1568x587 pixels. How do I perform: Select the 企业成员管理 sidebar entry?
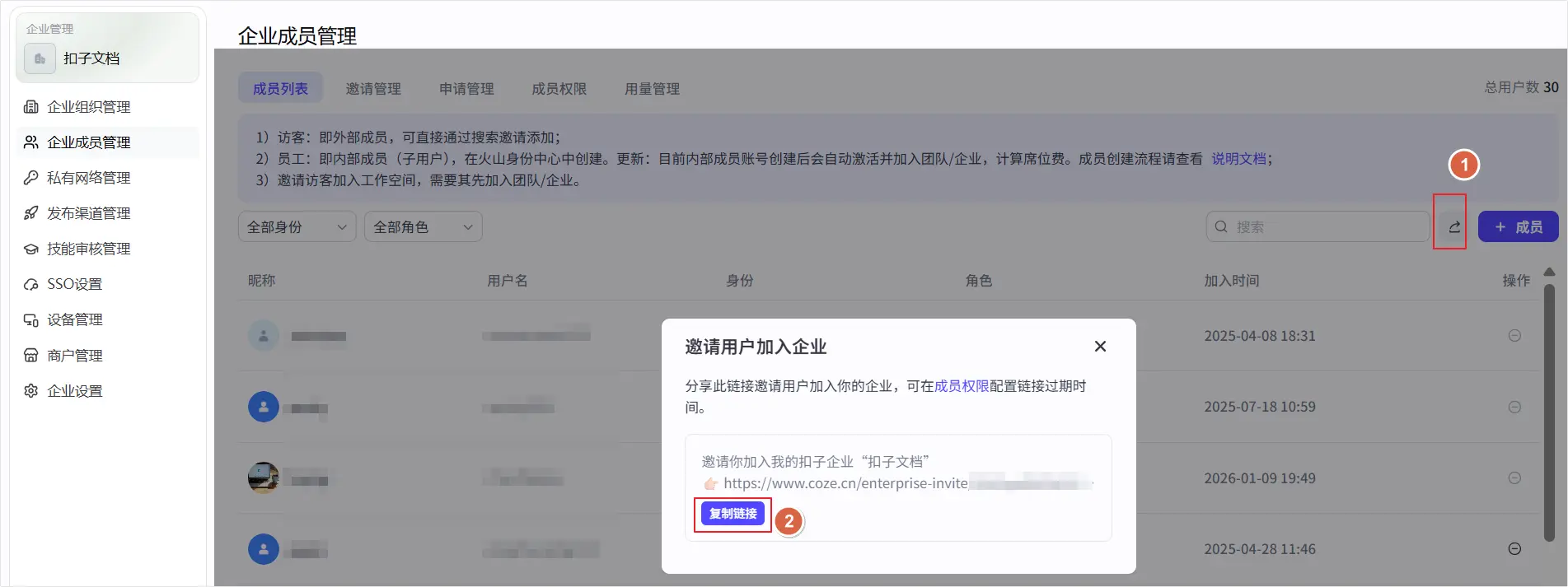[107, 142]
